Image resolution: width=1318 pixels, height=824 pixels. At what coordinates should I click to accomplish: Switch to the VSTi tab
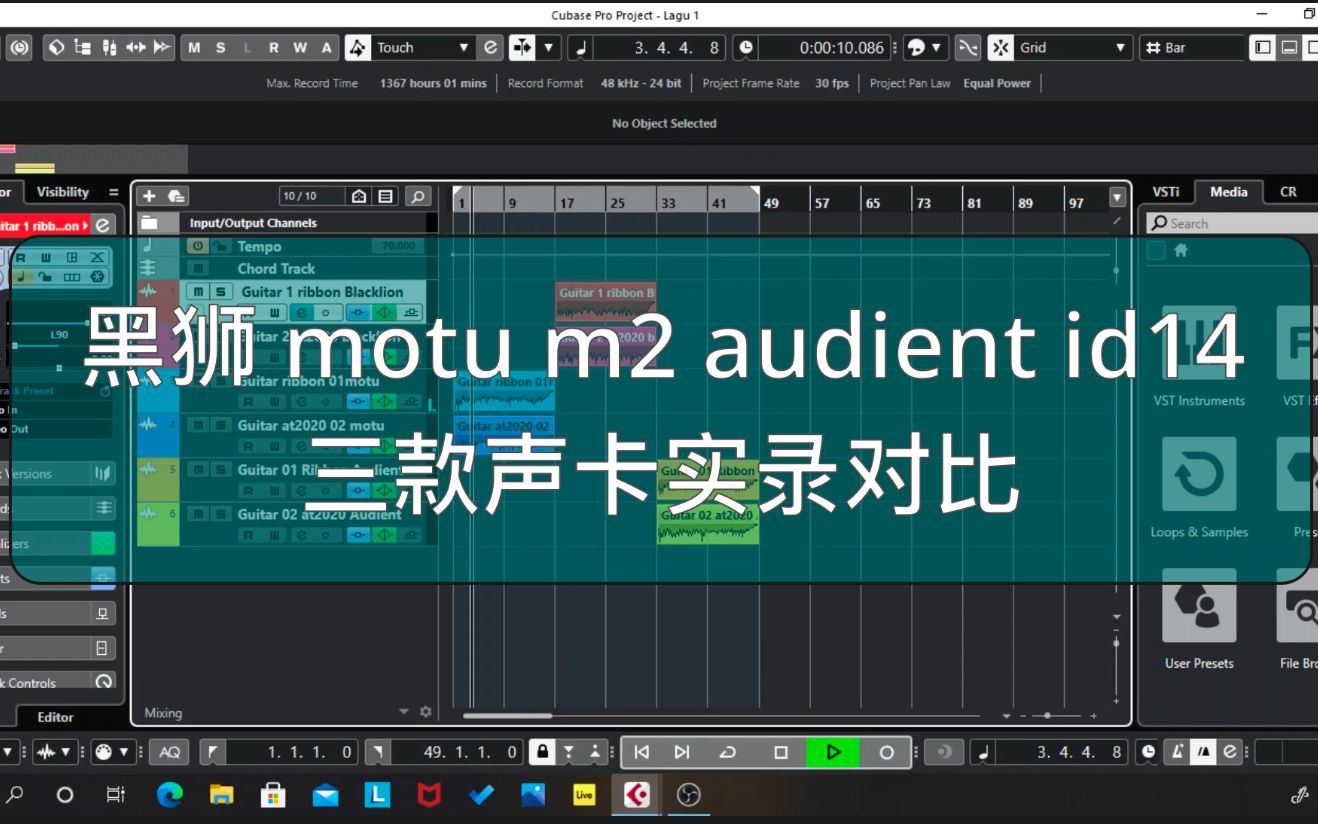pos(1166,192)
